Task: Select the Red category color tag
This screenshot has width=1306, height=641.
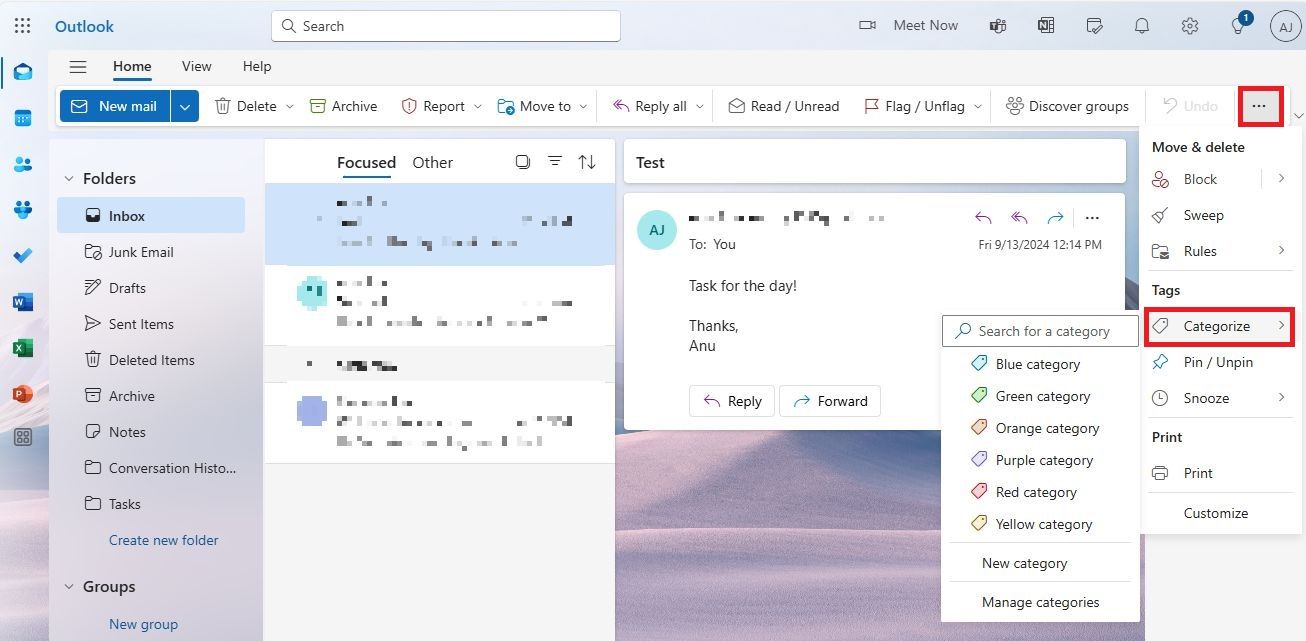Action: (1036, 491)
